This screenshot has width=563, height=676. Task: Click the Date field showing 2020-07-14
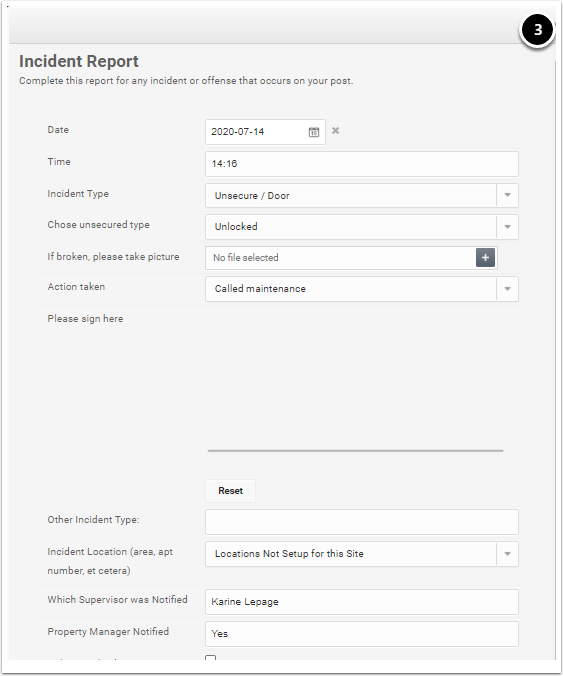[x=265, y=132]
